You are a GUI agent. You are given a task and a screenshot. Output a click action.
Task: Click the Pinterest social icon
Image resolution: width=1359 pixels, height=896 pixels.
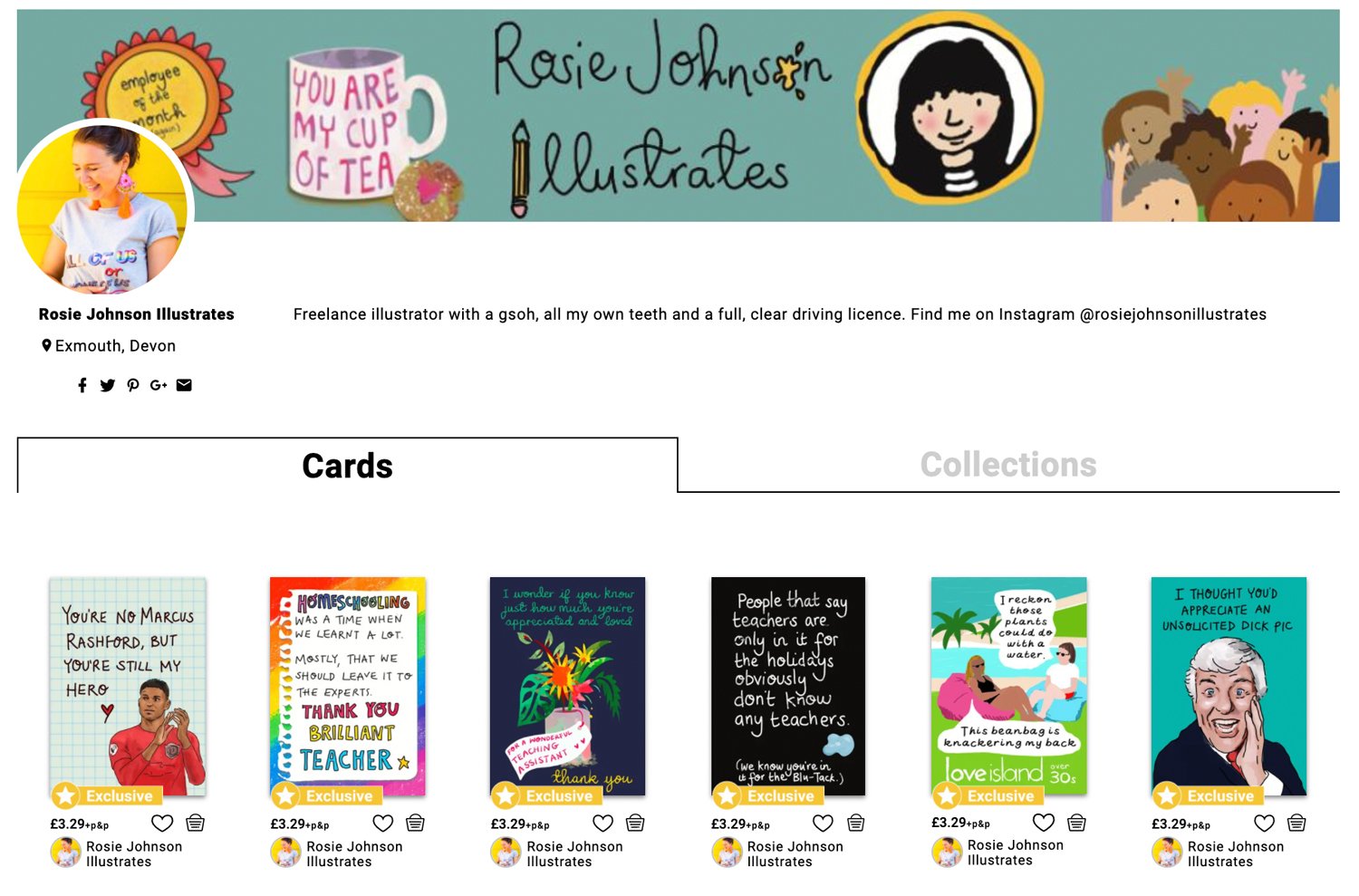click(x=133, y=385)
